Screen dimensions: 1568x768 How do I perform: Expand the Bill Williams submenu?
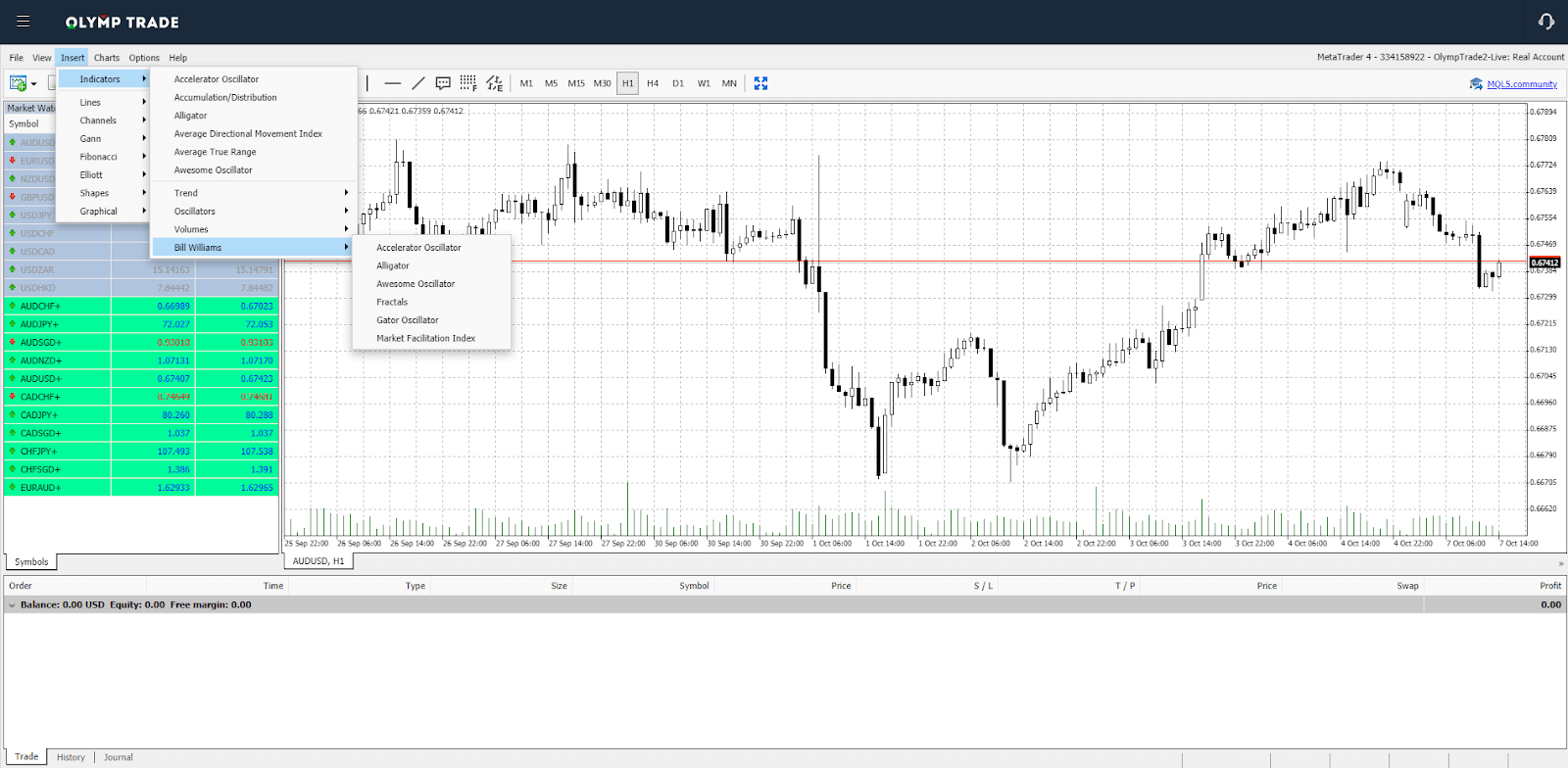pos(253,247)
